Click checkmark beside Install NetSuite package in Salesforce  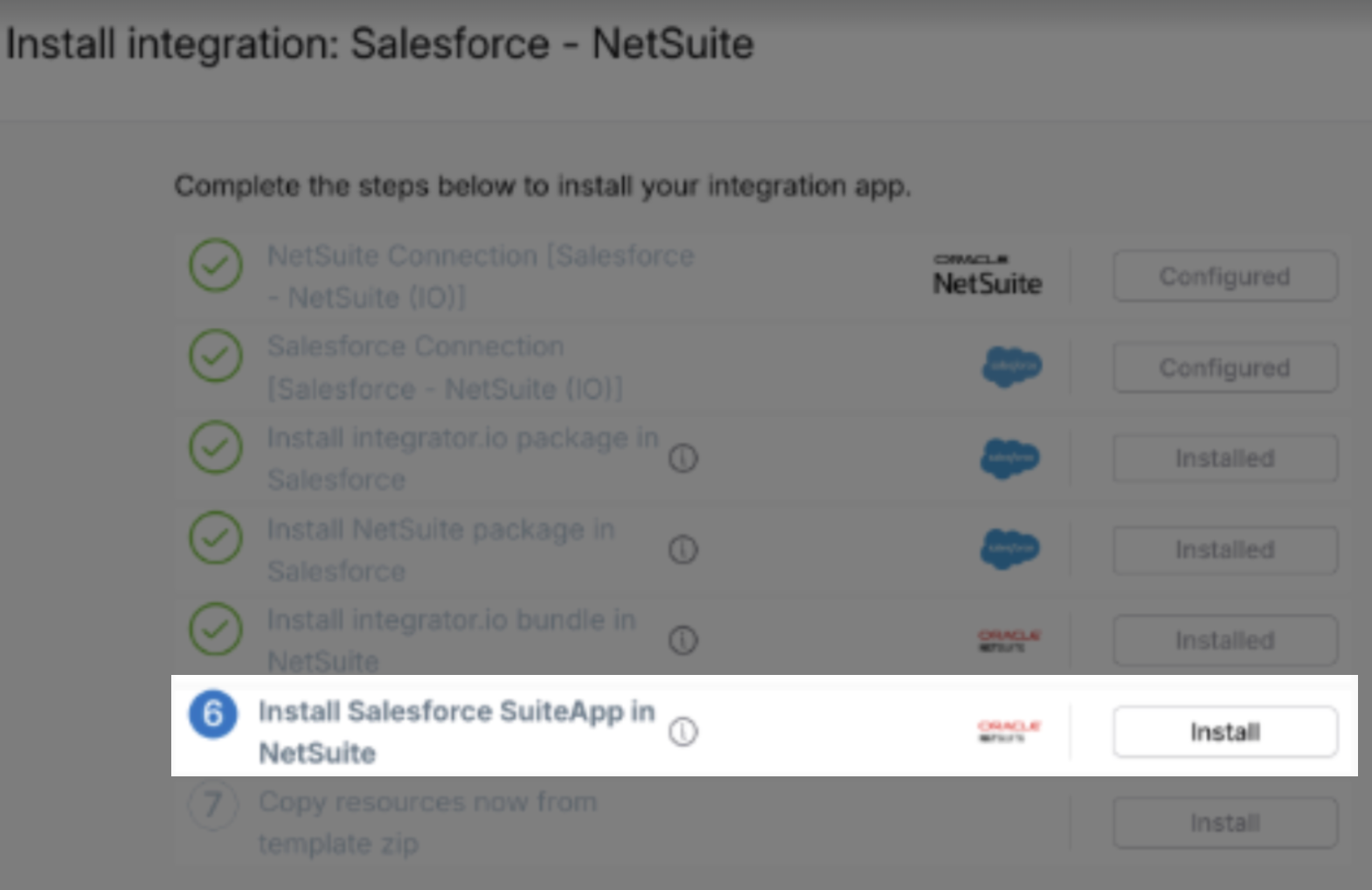point(216,538)
